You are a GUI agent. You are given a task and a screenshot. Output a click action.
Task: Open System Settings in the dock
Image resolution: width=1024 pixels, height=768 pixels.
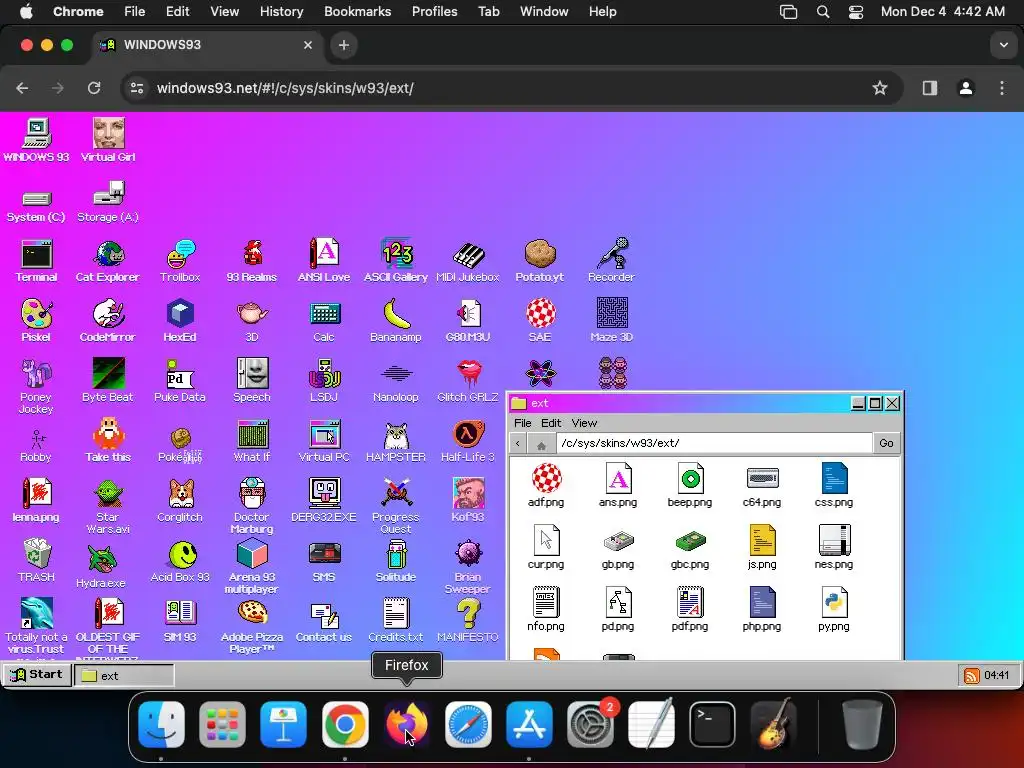(590, 724)
